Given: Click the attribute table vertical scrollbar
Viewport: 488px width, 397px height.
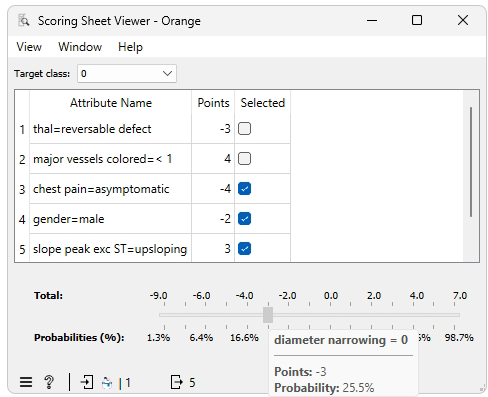Looking at the screenshot, I should (x=471, y=162).
